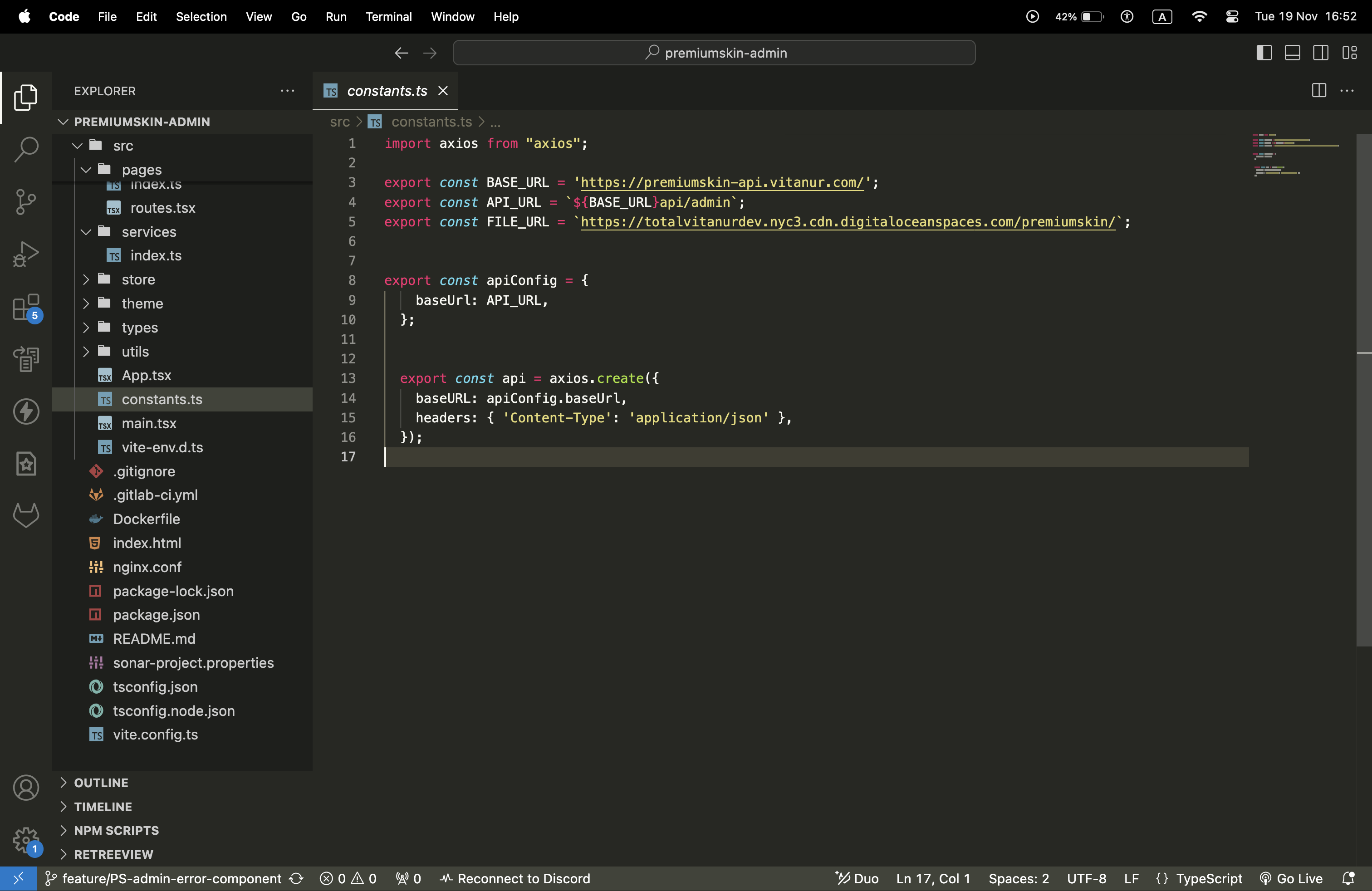Open the macOS Control Center

point(1232,17)
